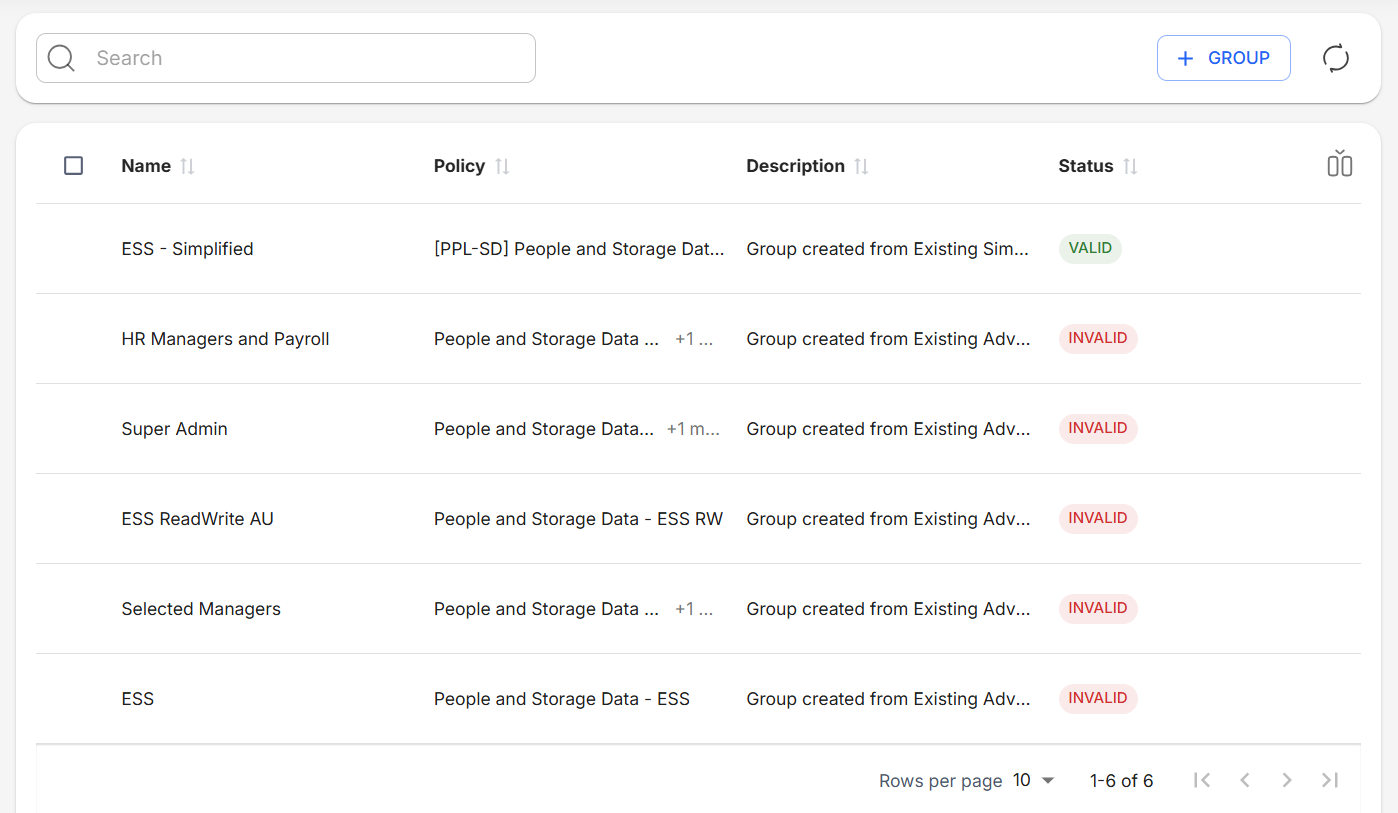The image size is (1398, 813).
Task: Jump to last page arrow
Action: 1329,780
